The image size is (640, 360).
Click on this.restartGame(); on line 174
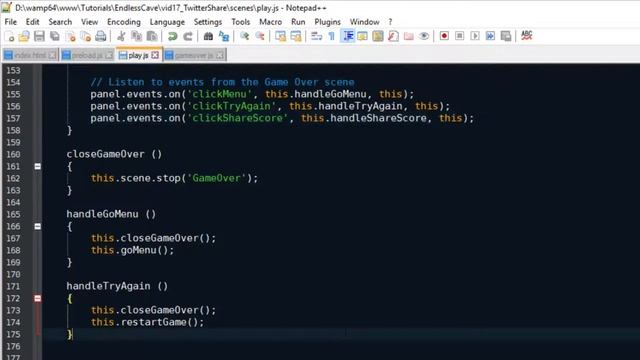click(147, 322)
